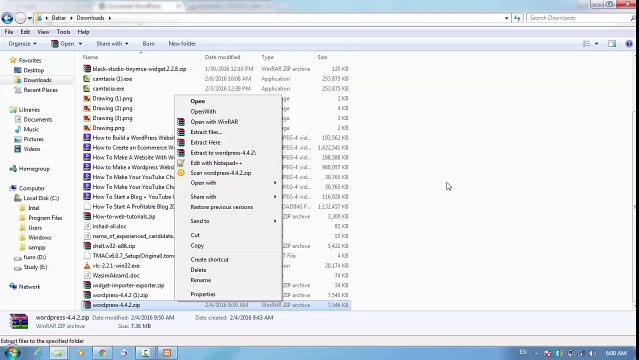Click the Burn toolbar button
The image size is (639, 360).
(x=148, y=44)
